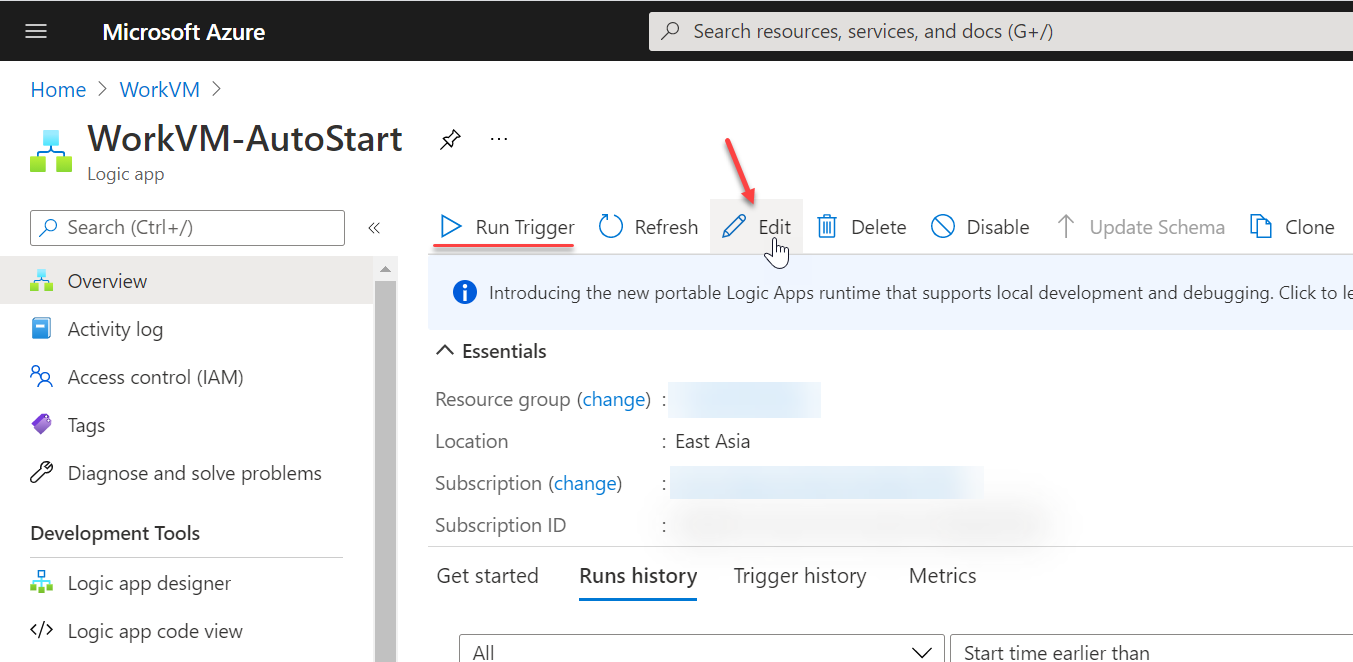This screenshot has width=1353, height=662.
Task: Click the Run Trigger play icon
Action: pyautogui.click(x=451, y=227)
